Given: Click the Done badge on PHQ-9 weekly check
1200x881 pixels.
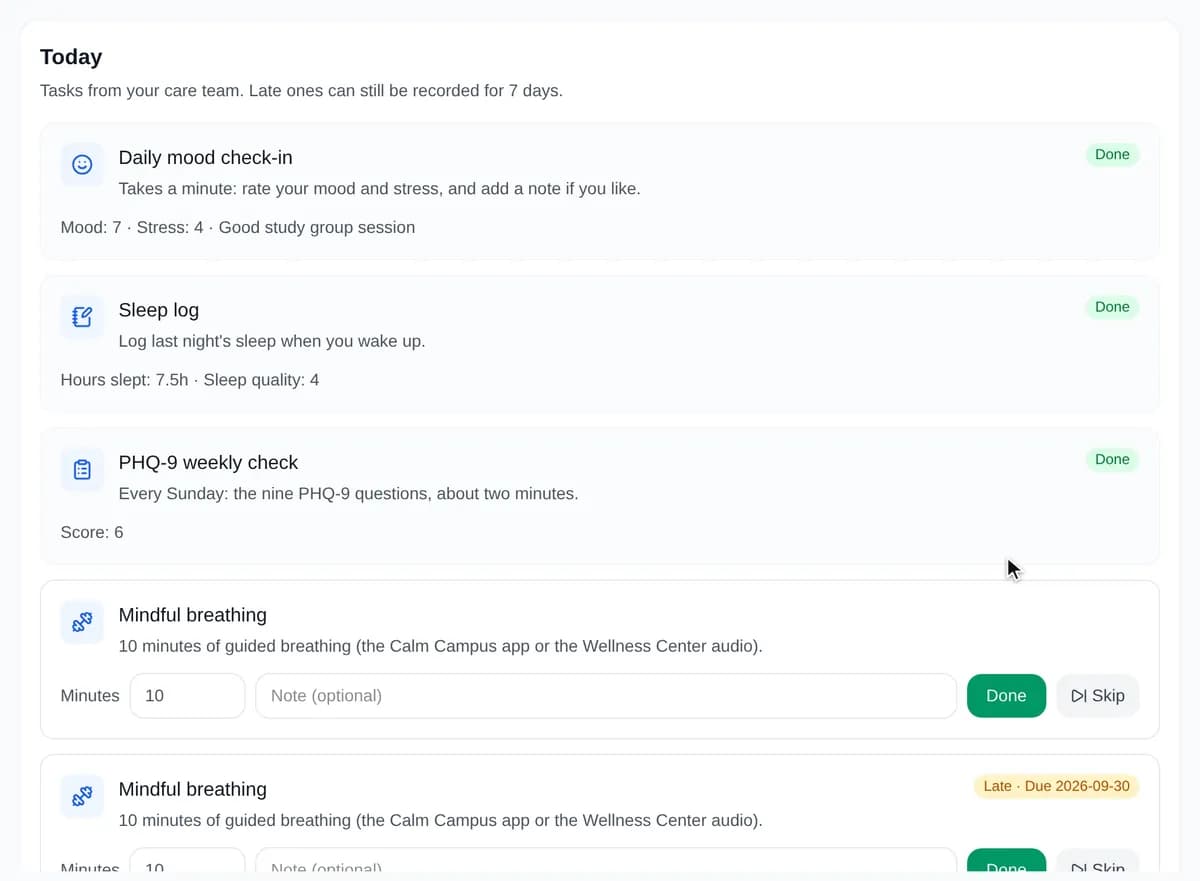Looking at the screenshot, I should click(x=1112, y=459).
